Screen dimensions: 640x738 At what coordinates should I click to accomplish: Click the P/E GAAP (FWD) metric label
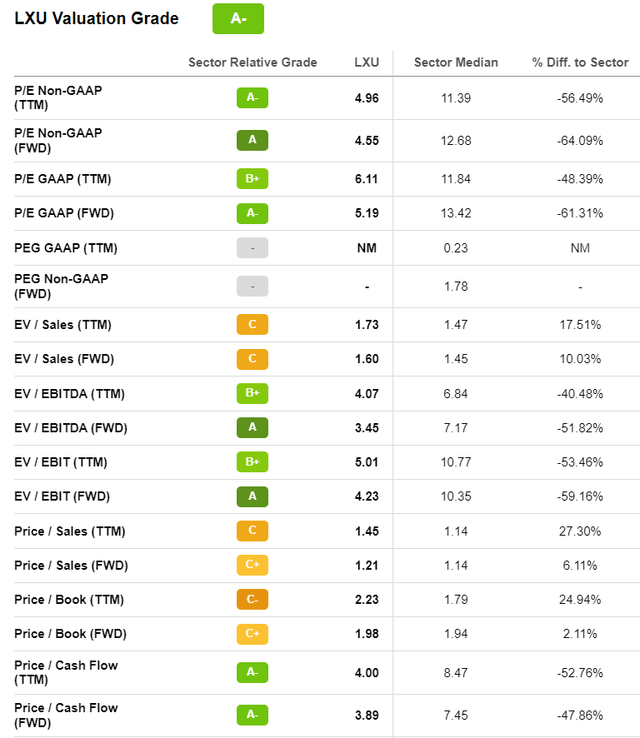pyautogui.click(x=64, y=213)
